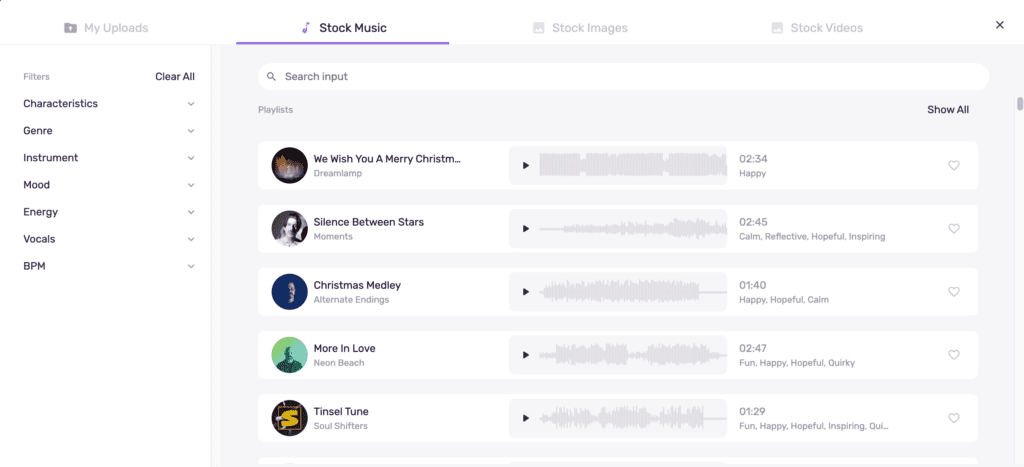Expand the Characteristics filter
Screen dimensions: 1024x467
point(108,104)
